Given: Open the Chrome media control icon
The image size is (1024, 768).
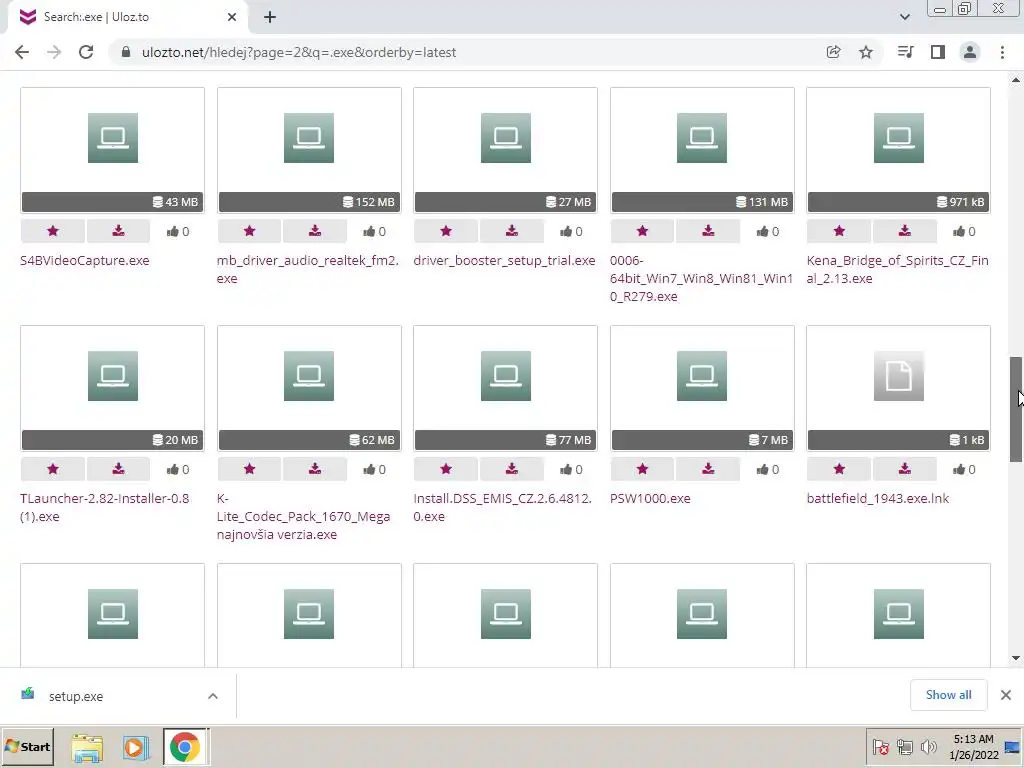Looking at the screenshot, I should point(905,52).
